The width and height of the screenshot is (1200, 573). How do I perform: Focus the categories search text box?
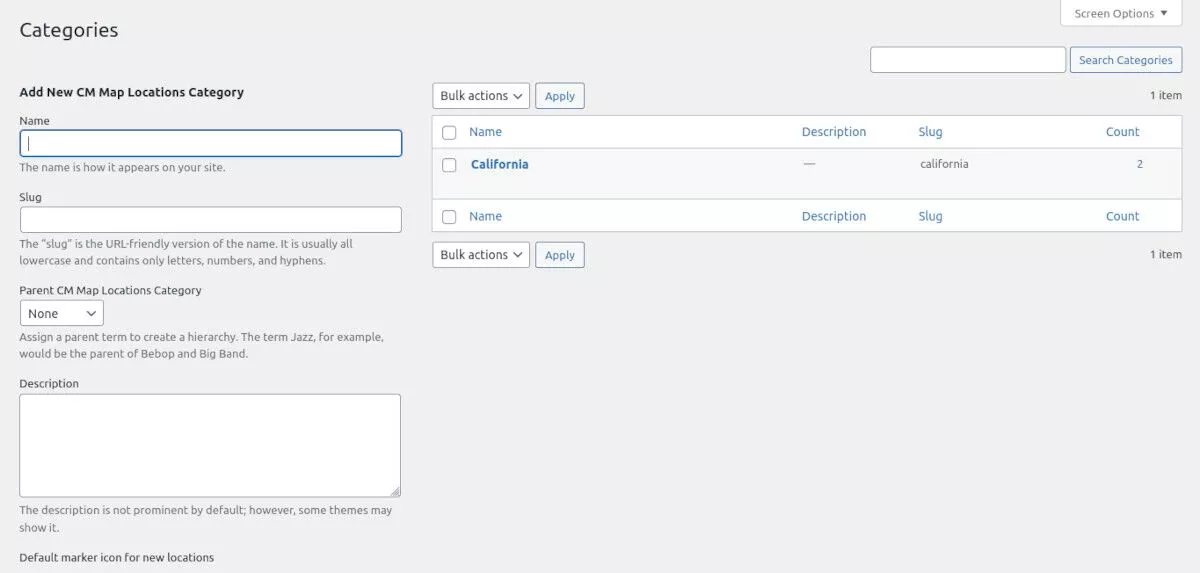(x=968, y=60)
